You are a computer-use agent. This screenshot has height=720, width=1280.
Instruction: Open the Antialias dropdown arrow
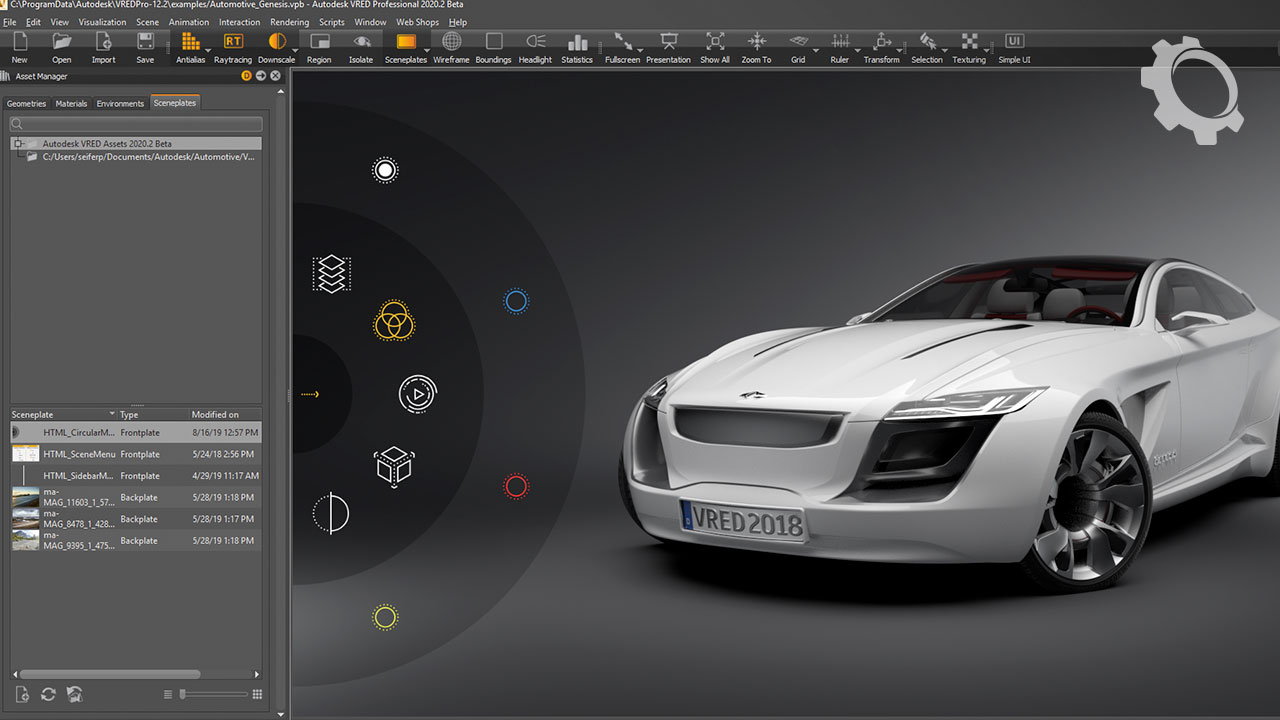click(210, 50)
